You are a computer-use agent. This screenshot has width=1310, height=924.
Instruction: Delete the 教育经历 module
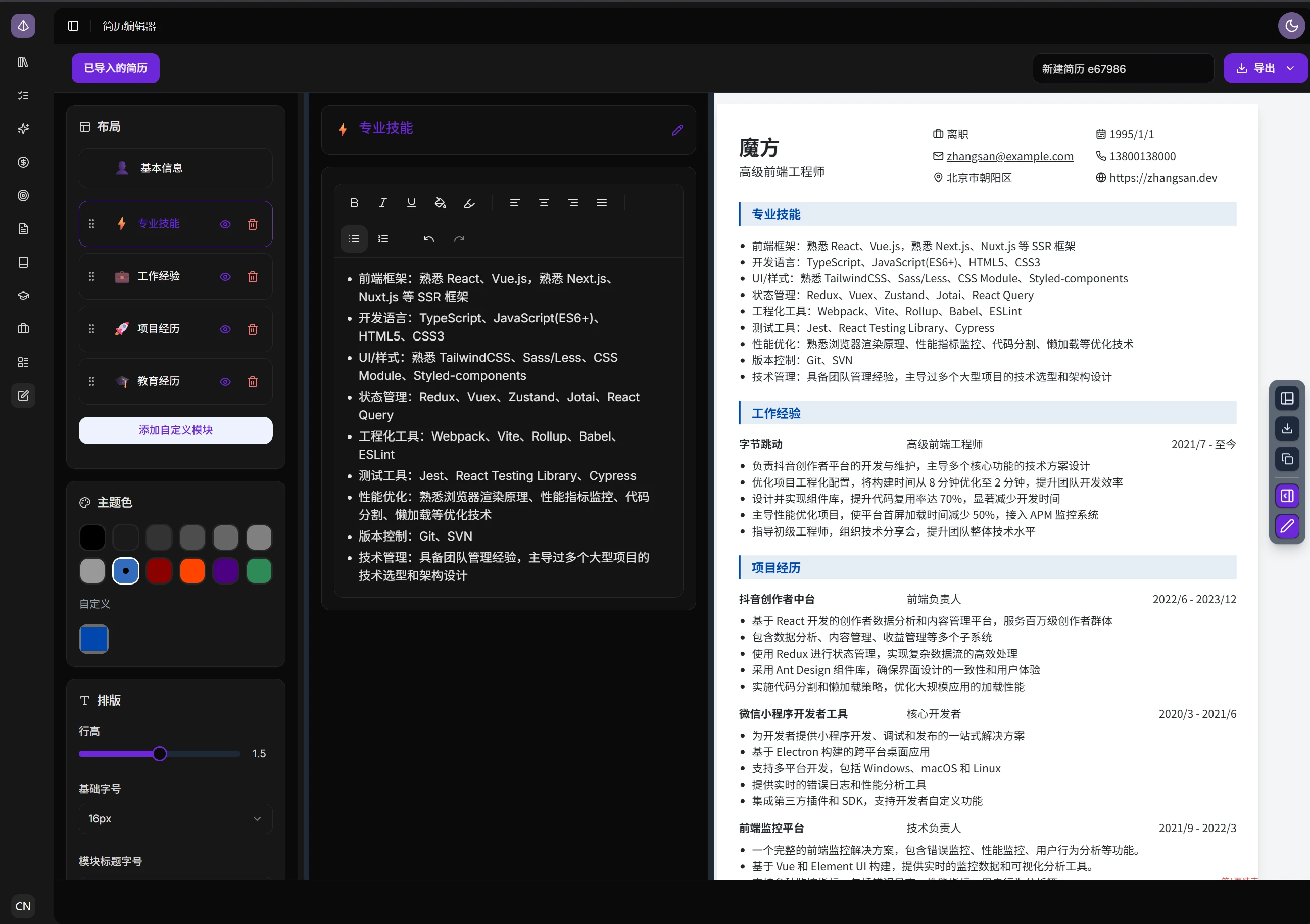[x=253, y=381]
